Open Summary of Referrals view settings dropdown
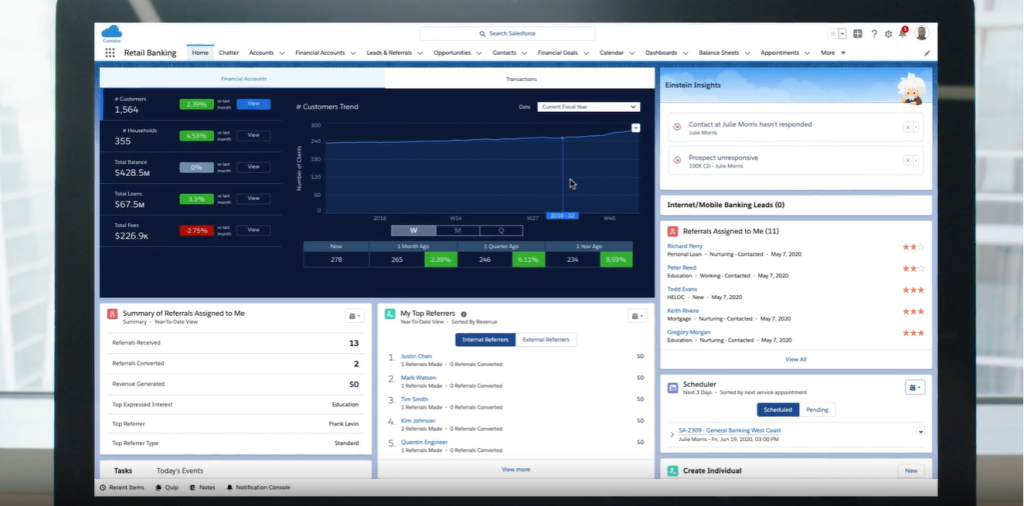The width and height of the screenshot is (1024, 506). pyautogui.click(x=355, y=316)
